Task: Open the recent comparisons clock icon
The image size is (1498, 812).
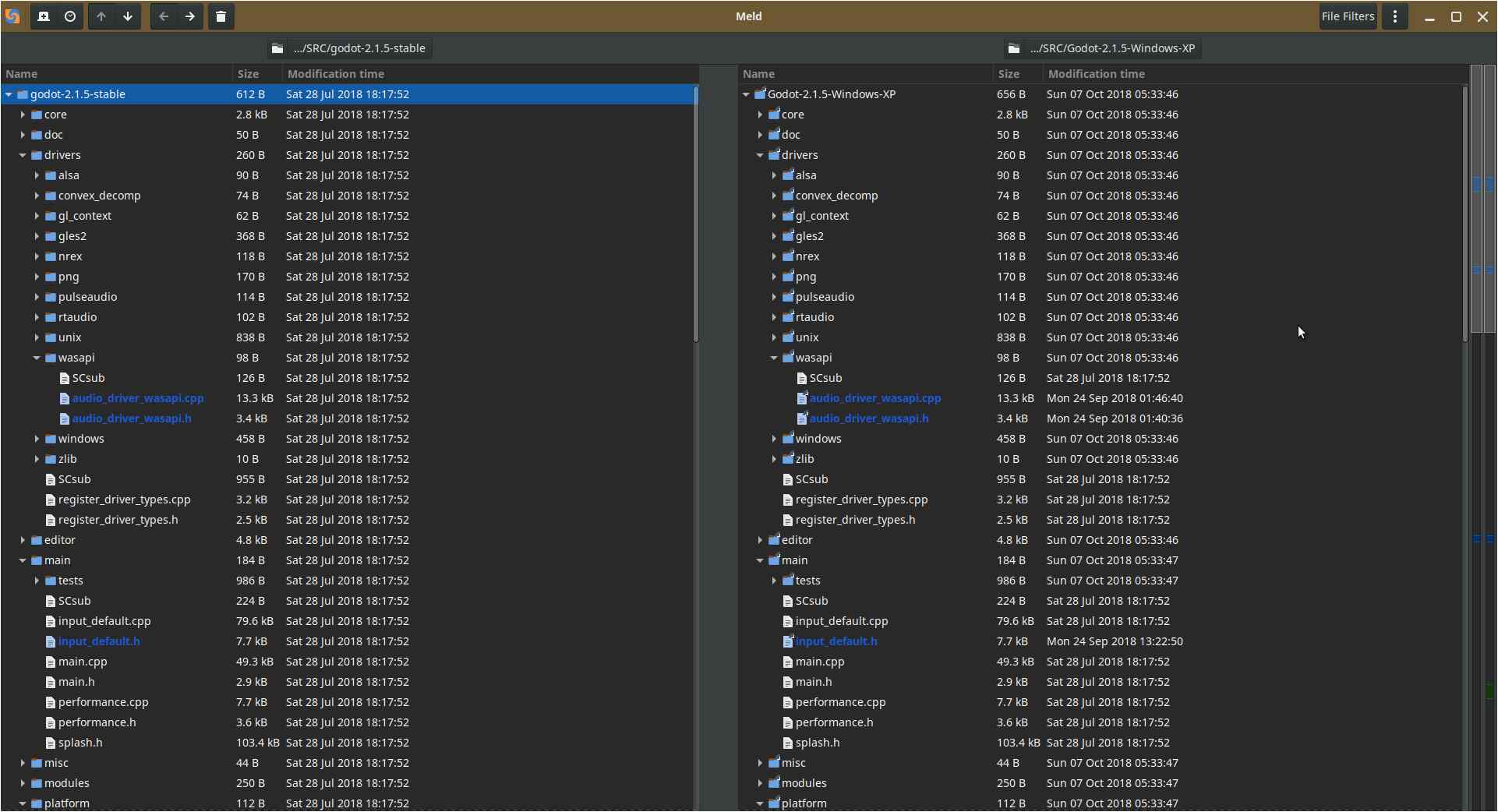Action: (70, 16)
